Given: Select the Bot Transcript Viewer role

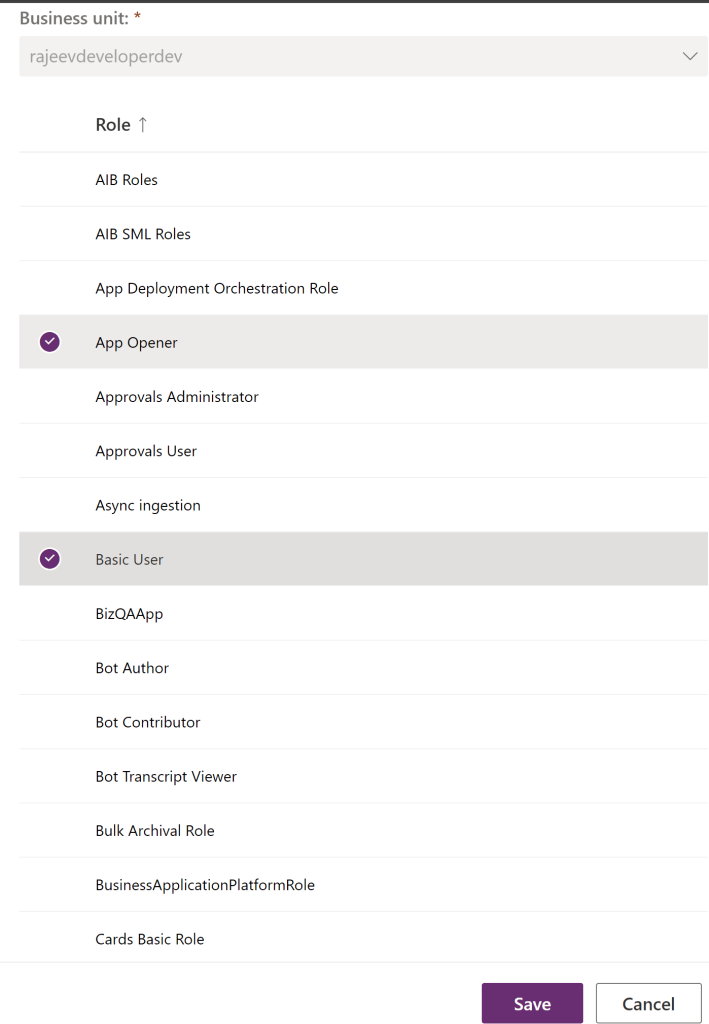Looking at the screenshot, I should click(166, 776).
